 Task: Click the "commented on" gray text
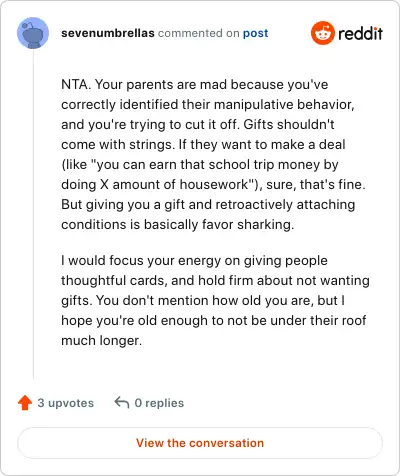(199, 33)
